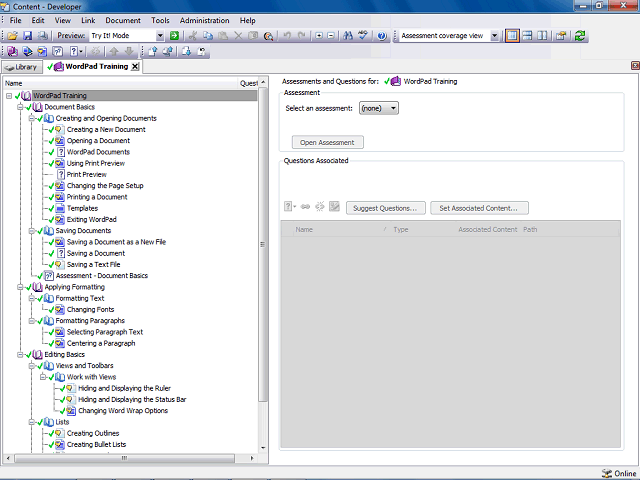
Task: Select Assessment - Document Basics item
Action: (102, 276)
